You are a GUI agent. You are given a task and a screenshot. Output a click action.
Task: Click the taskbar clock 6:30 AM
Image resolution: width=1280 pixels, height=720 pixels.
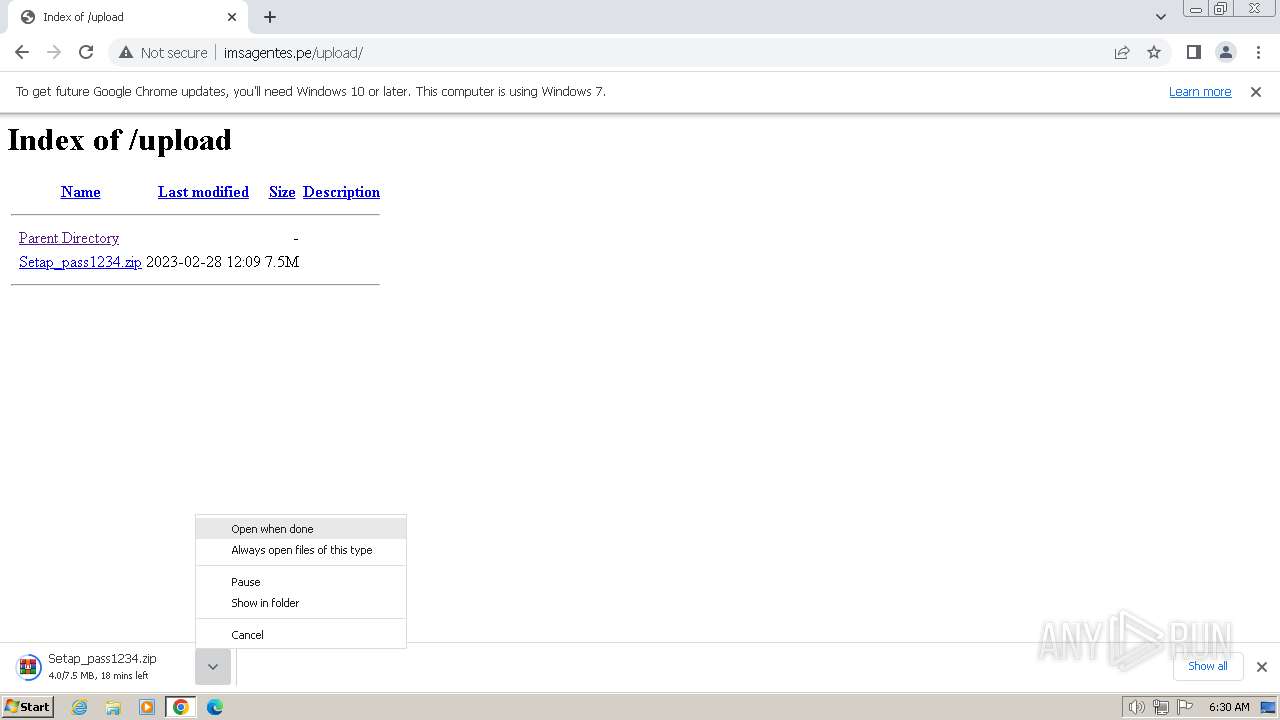pyautogui.click(x=1229, y=707)
